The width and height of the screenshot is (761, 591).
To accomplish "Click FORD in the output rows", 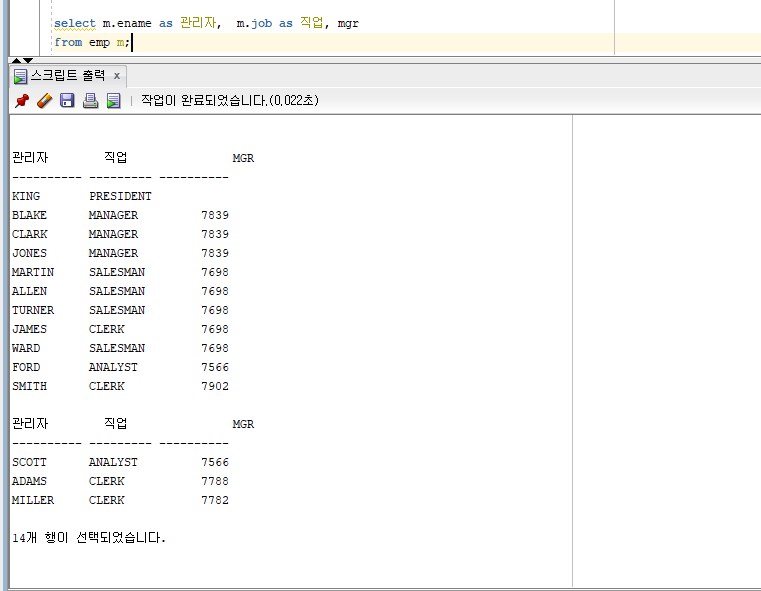I will coord(26,367).
